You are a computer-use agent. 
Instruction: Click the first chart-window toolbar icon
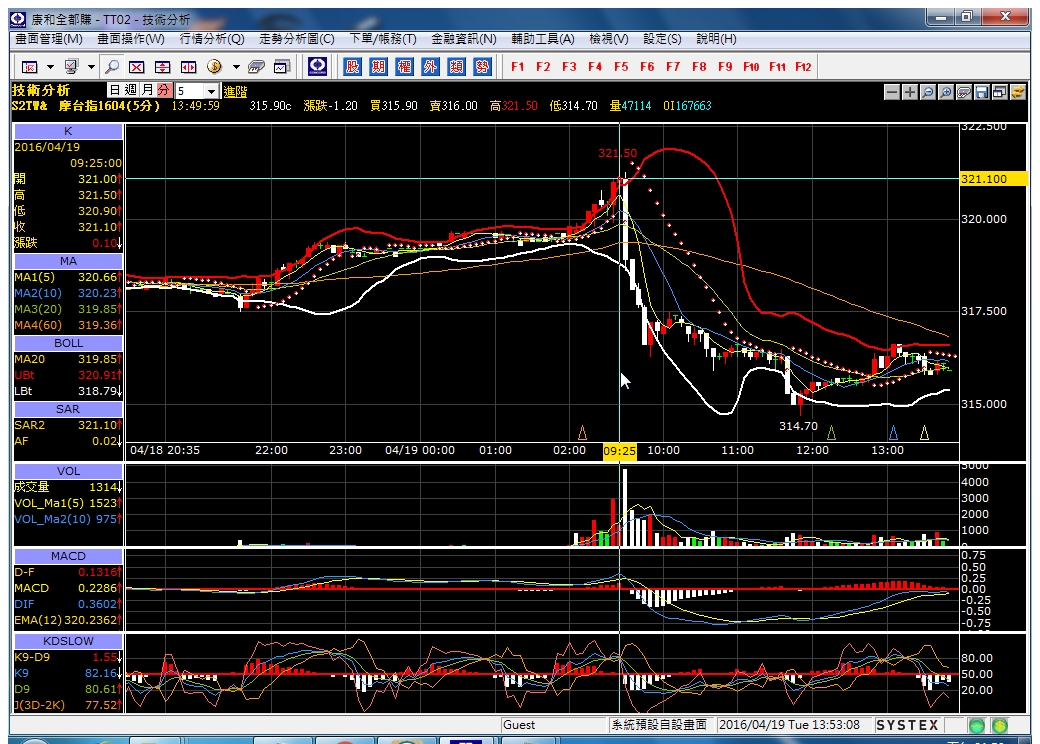30,66
